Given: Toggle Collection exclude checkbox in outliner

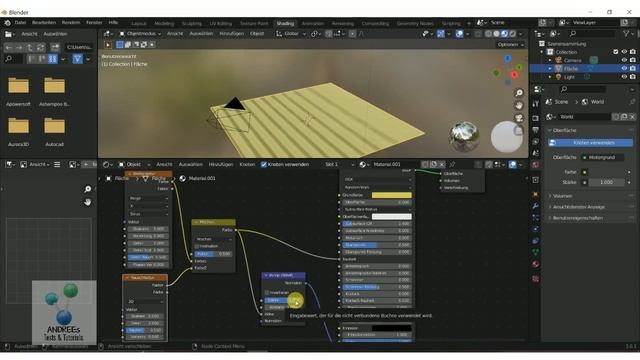Looking at the screenshot, I should point(616,52).
